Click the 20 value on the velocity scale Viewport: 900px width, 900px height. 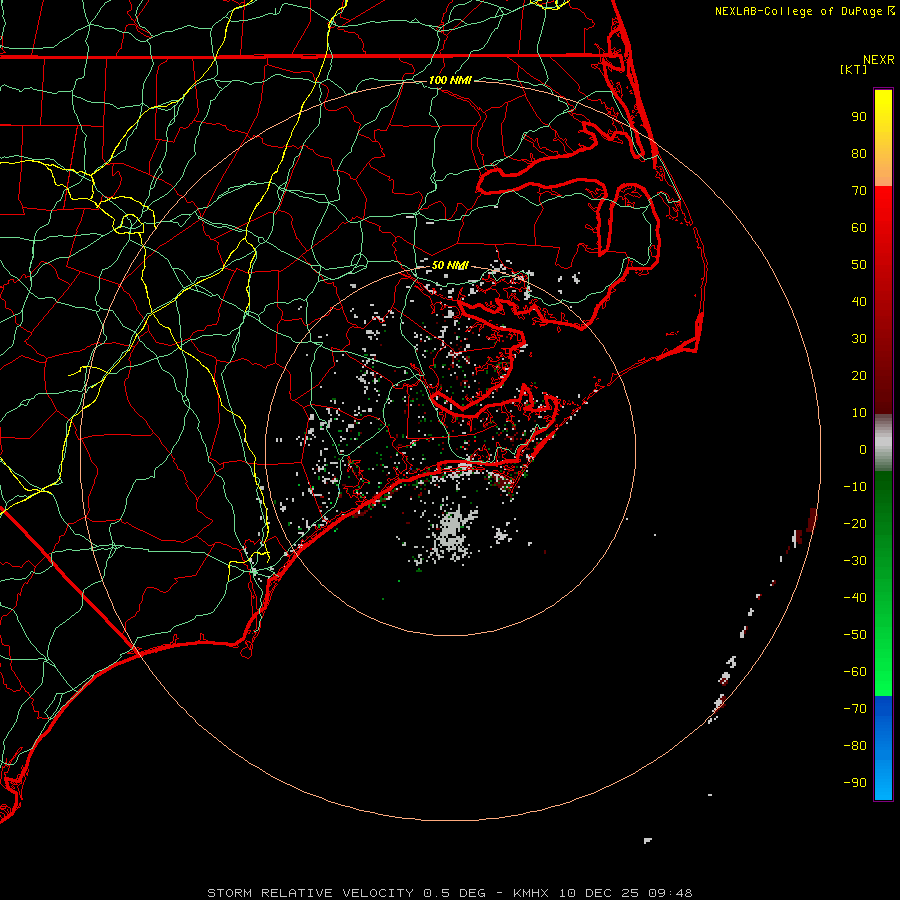point(859,375)
